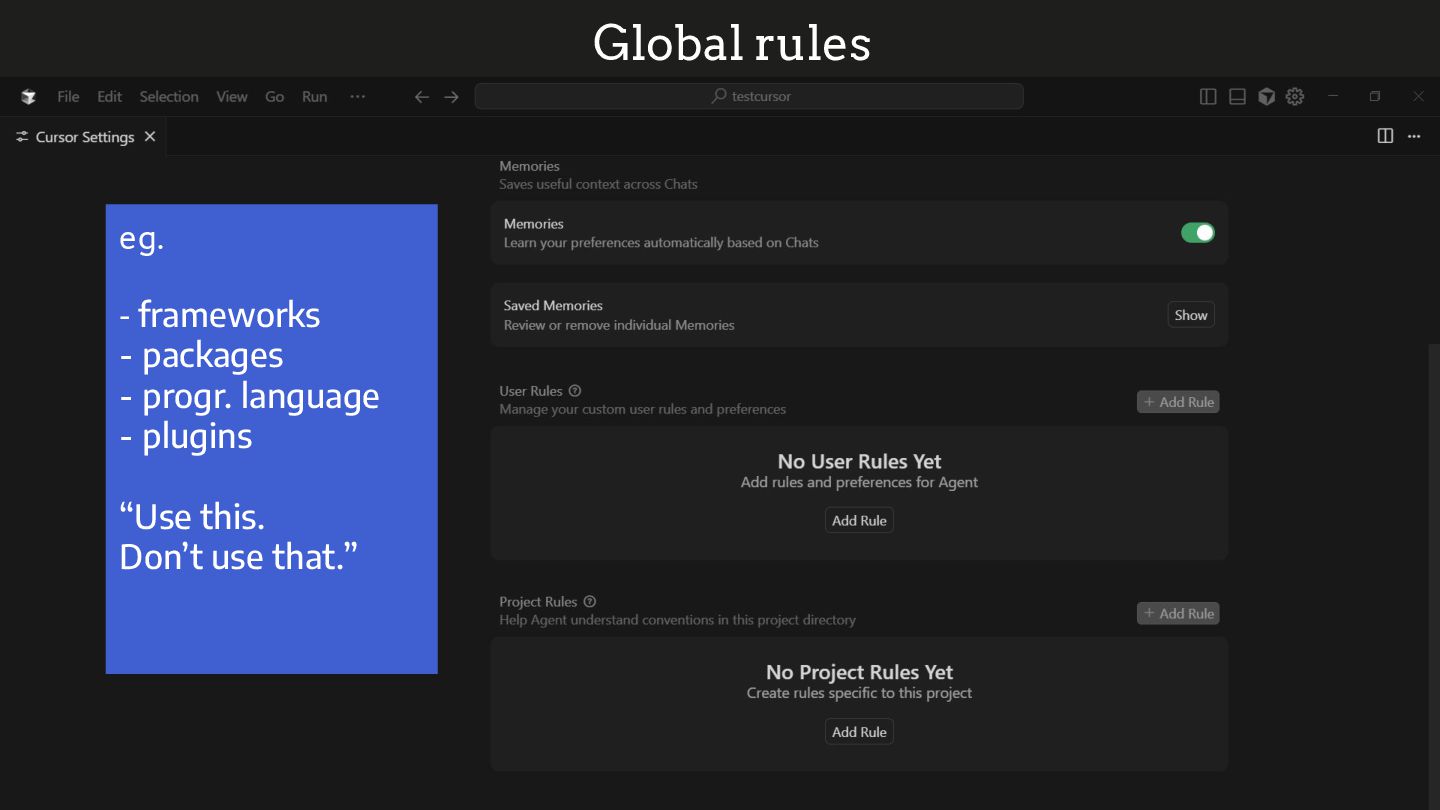This screenshot has height=810, width=1440.
Task: Click help icon next to Project Rules
Action: tap(590, 602)
